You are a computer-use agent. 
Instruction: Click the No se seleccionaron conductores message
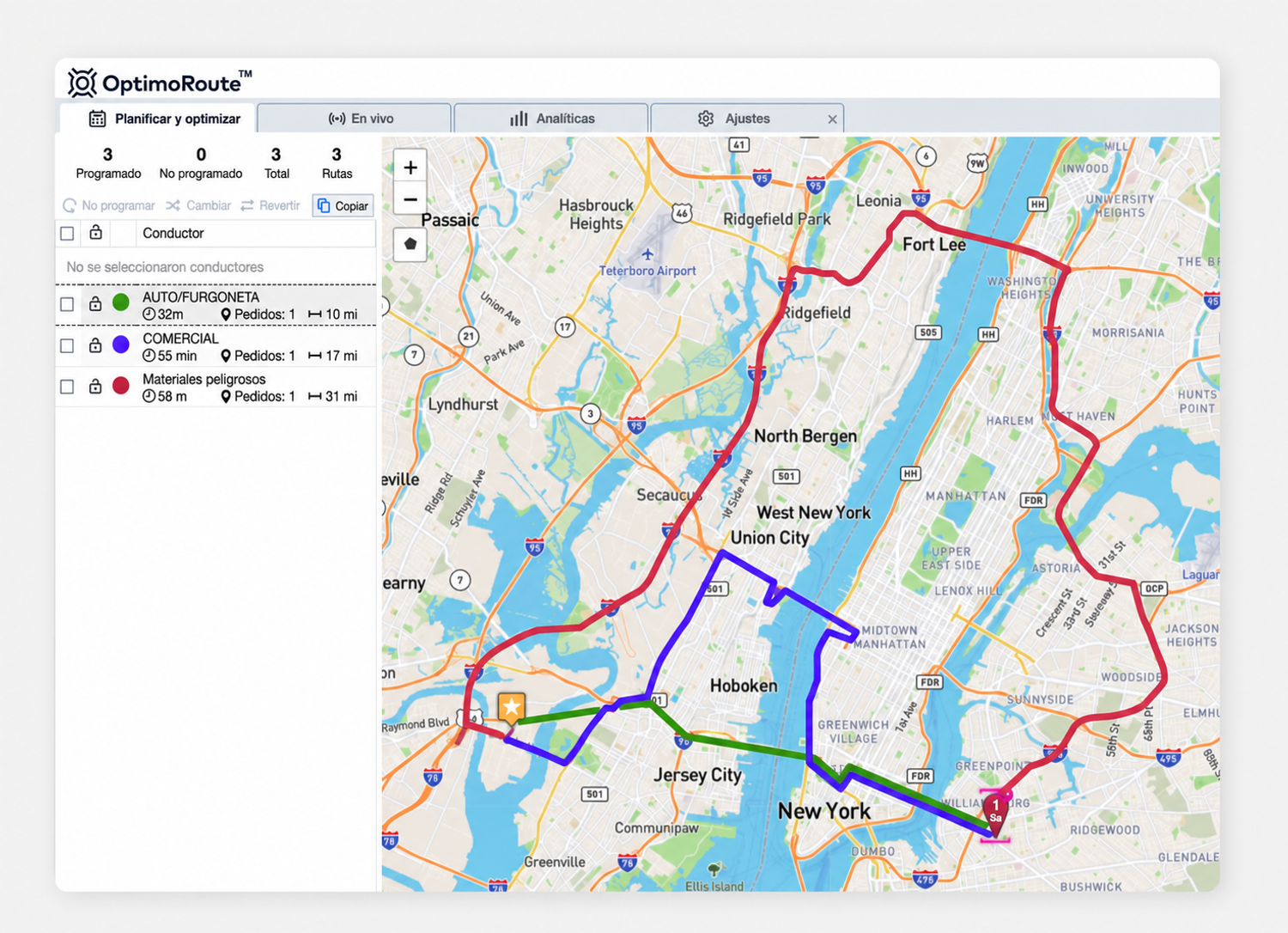pos(165,267)
